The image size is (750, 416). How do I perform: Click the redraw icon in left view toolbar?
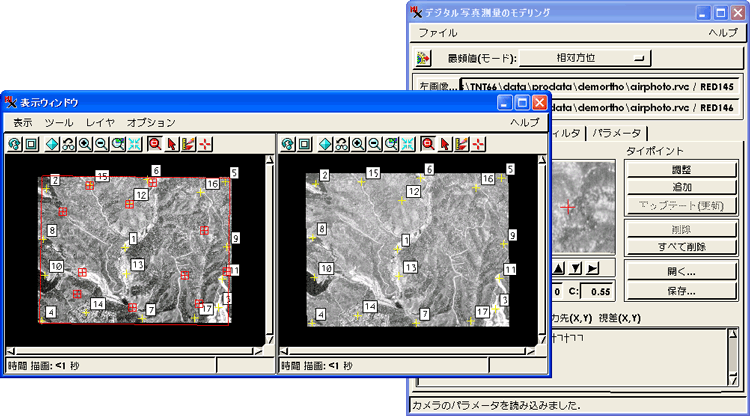pyautogui.click(x=15, y=144)
